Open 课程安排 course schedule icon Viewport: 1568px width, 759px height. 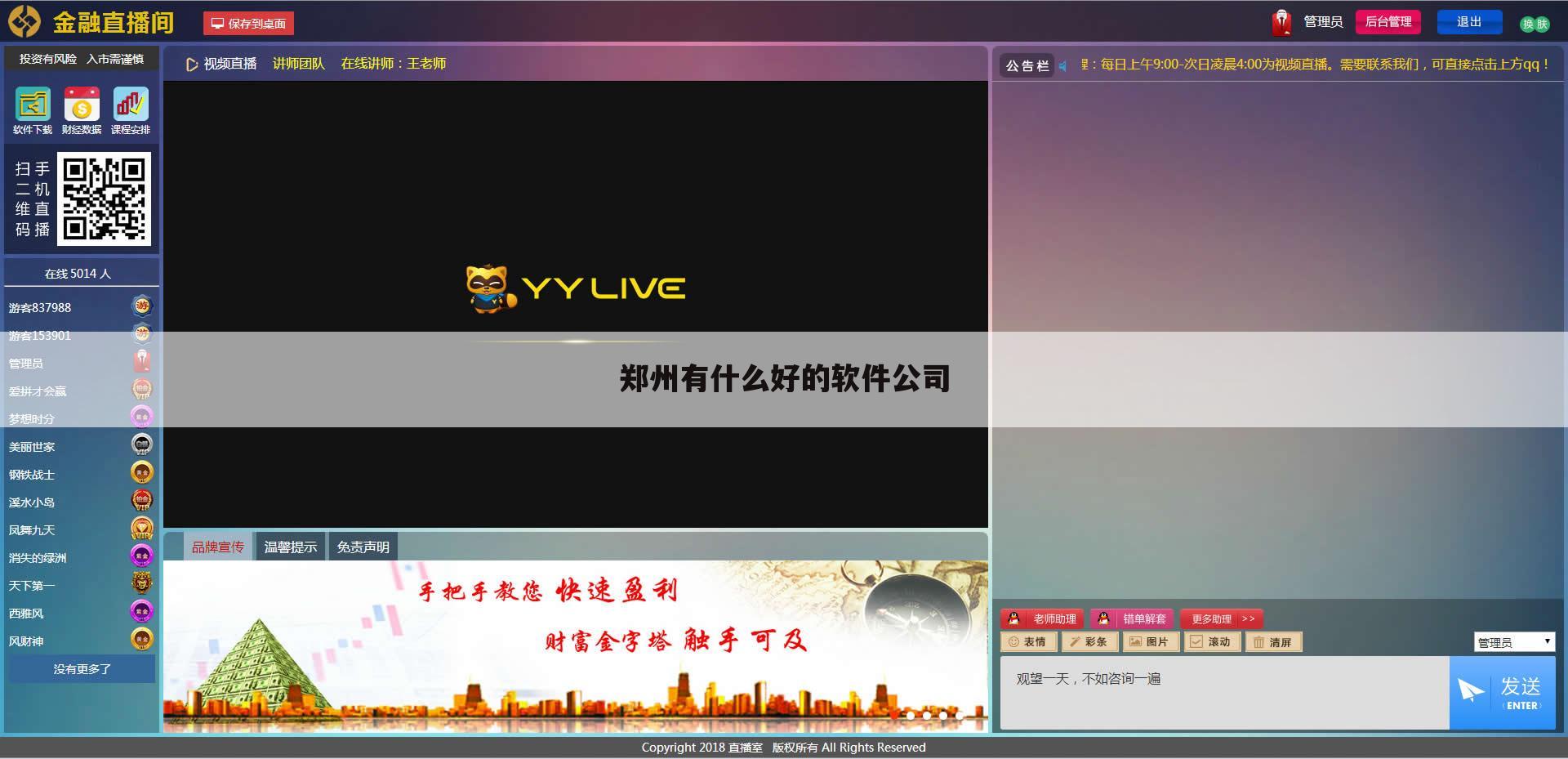click(x=131, y=105)
